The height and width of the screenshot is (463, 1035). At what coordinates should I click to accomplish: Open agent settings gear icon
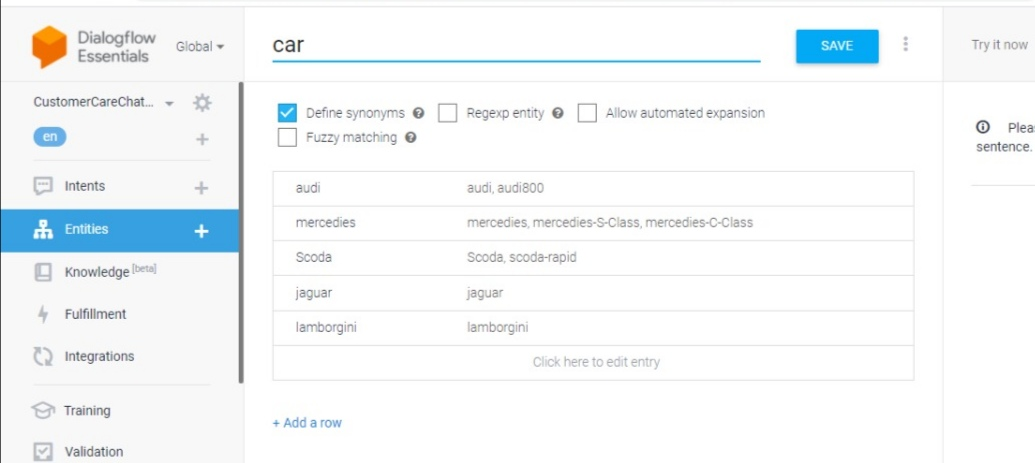click(x=202, y=103)
